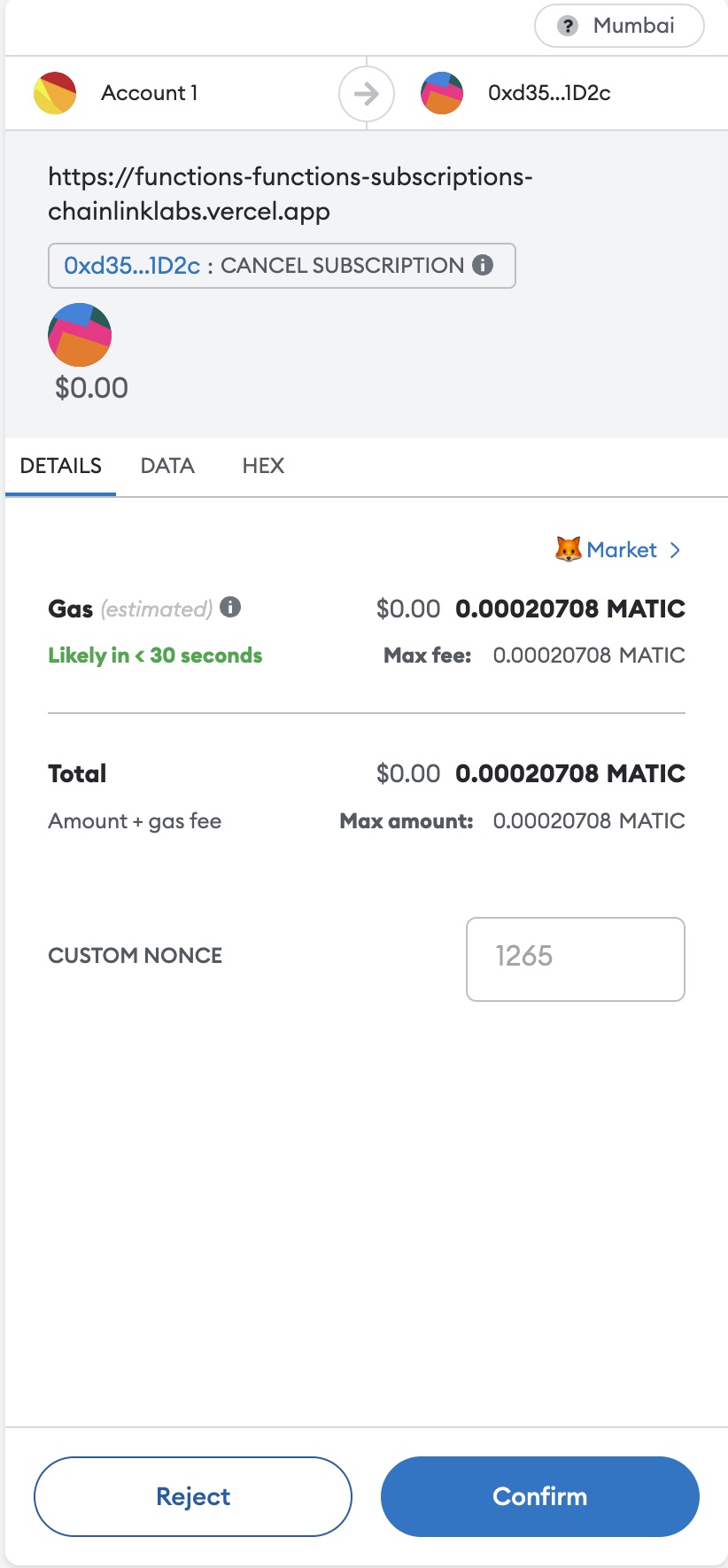Click the contract logo above $0.00
This screenshot has width=728, height=1568.
79,335
